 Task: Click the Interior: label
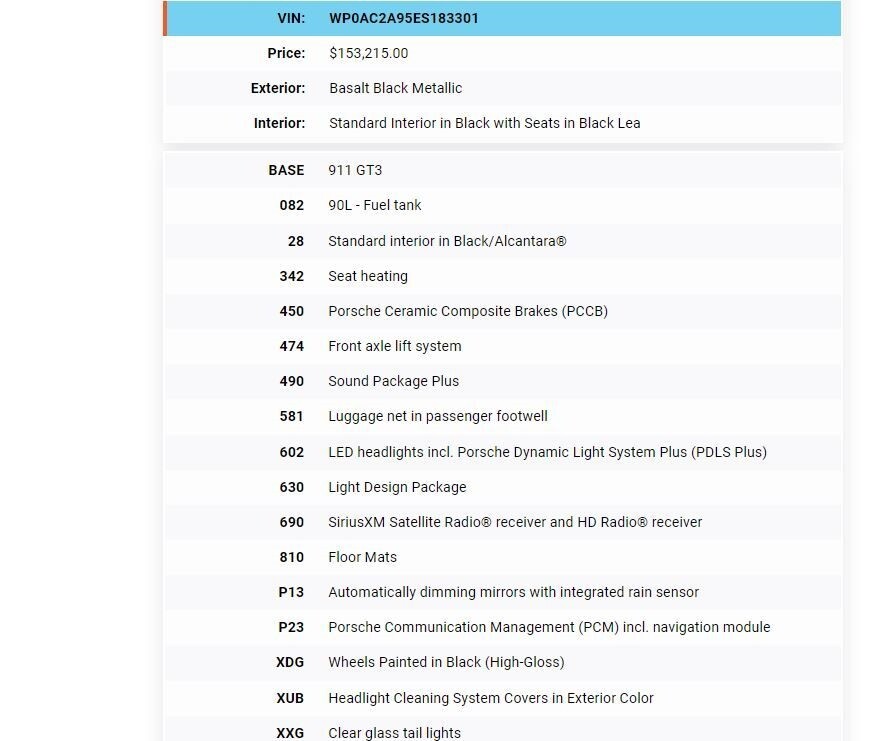pos(279,123)
